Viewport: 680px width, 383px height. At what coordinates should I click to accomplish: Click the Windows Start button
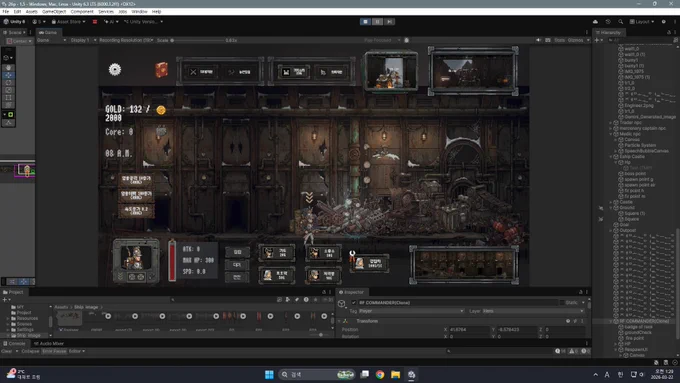269,375
